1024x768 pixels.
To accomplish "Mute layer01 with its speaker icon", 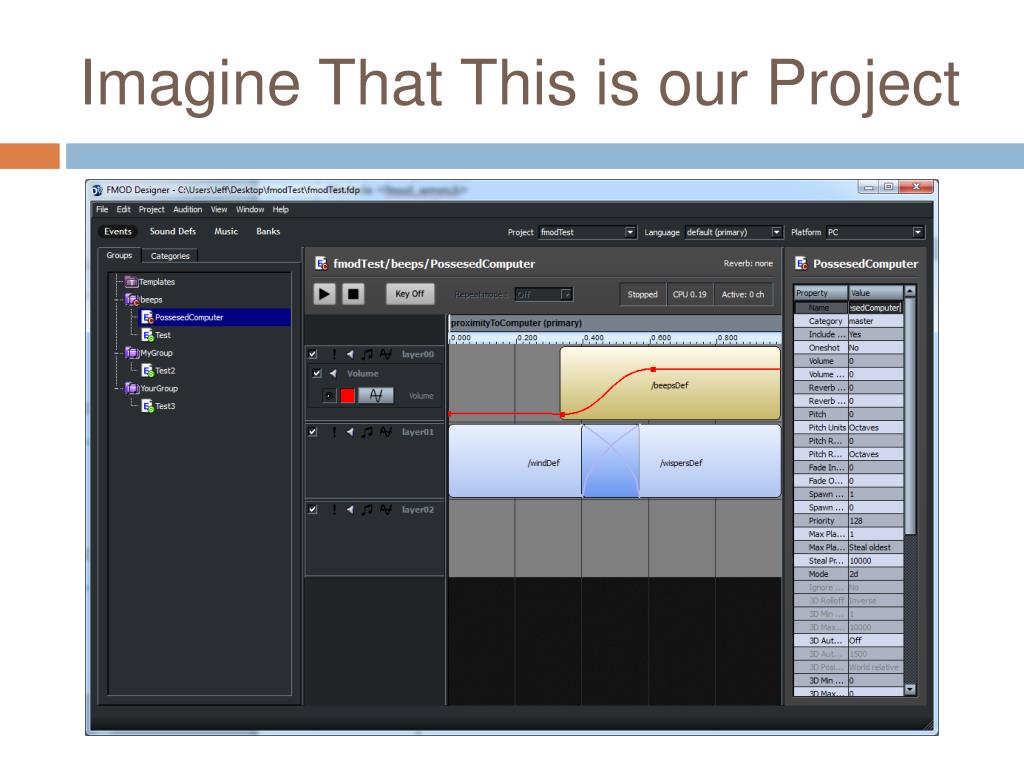I will [x=350, y=432].
